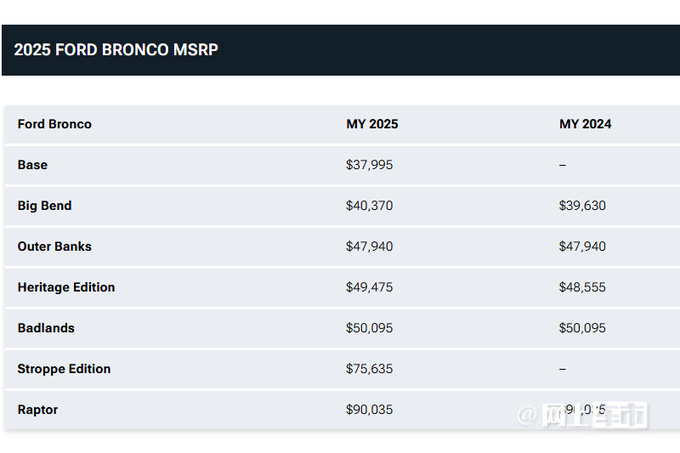Click the $39,630 Big Bend 2024 price
Viewport: 680px width, 453px height.
coord(582,205)
